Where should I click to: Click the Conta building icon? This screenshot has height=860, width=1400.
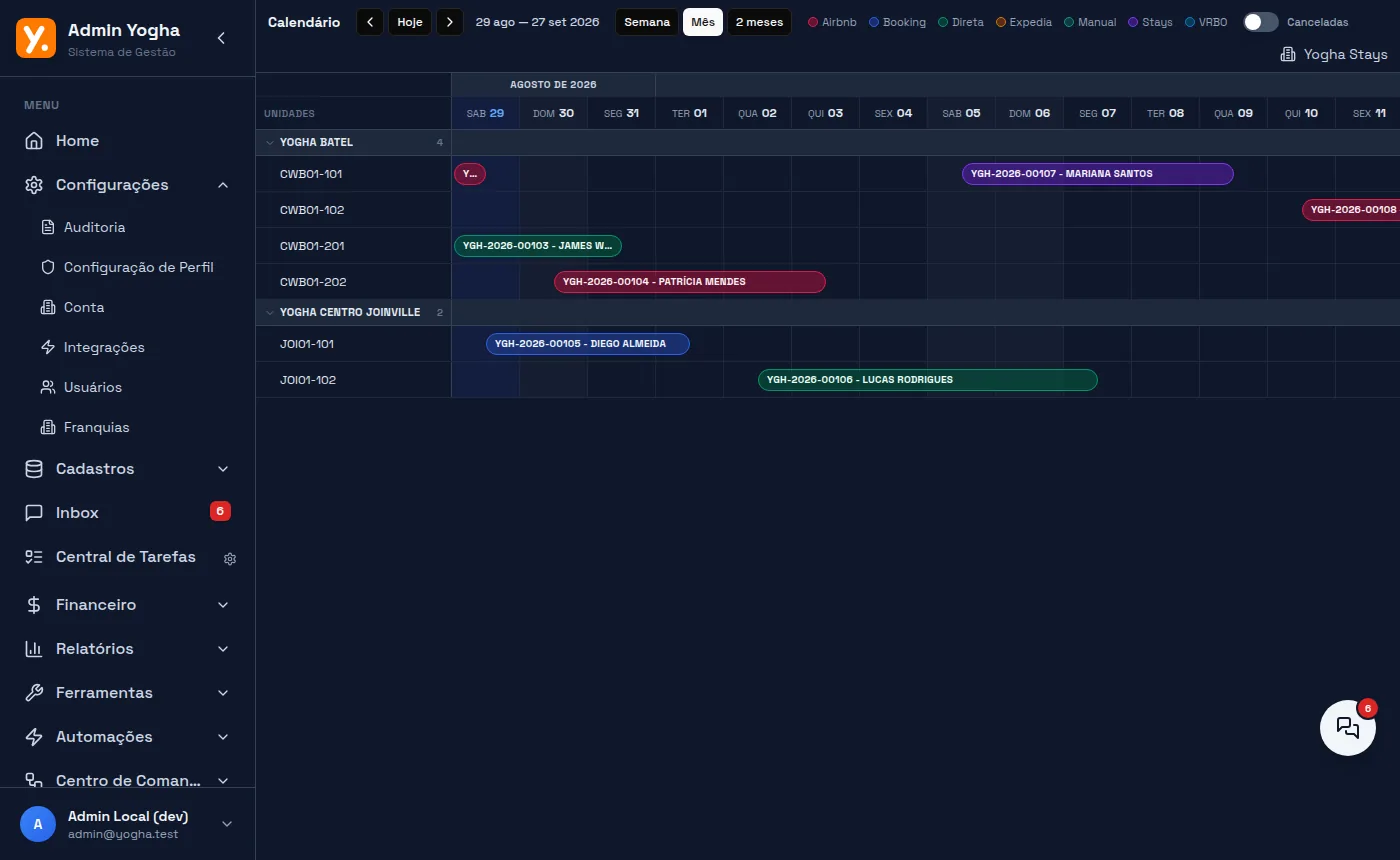tap(47, 307)
